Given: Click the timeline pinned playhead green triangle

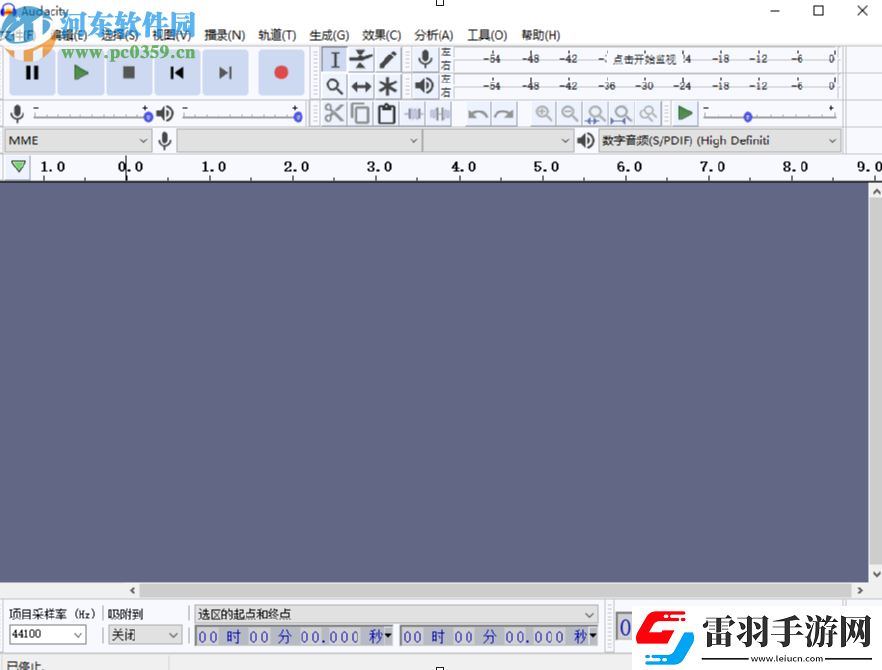Looking at the screenshot, I should [x=19, y=167].
